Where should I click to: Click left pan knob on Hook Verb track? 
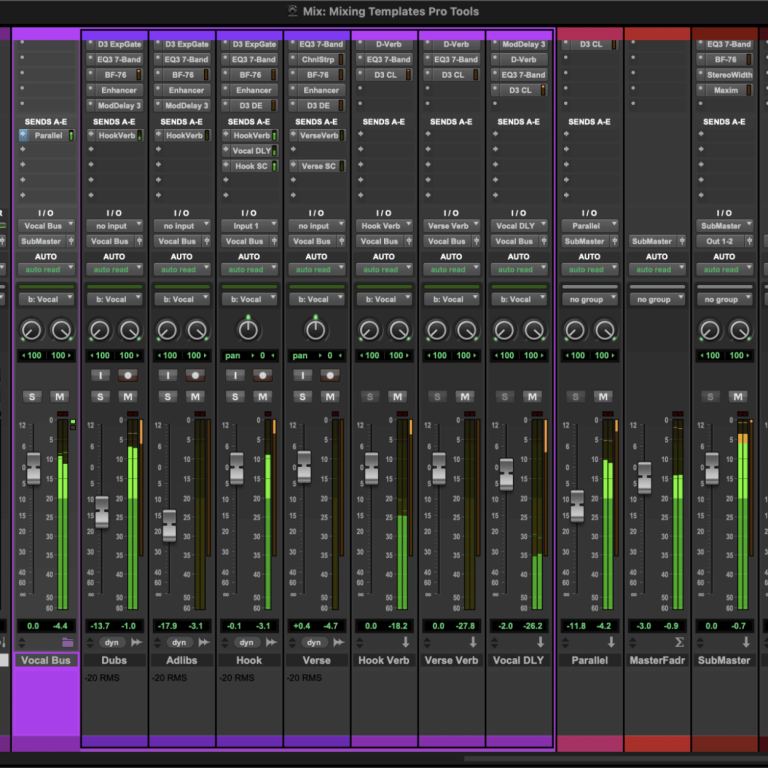[x=369, y=331]
